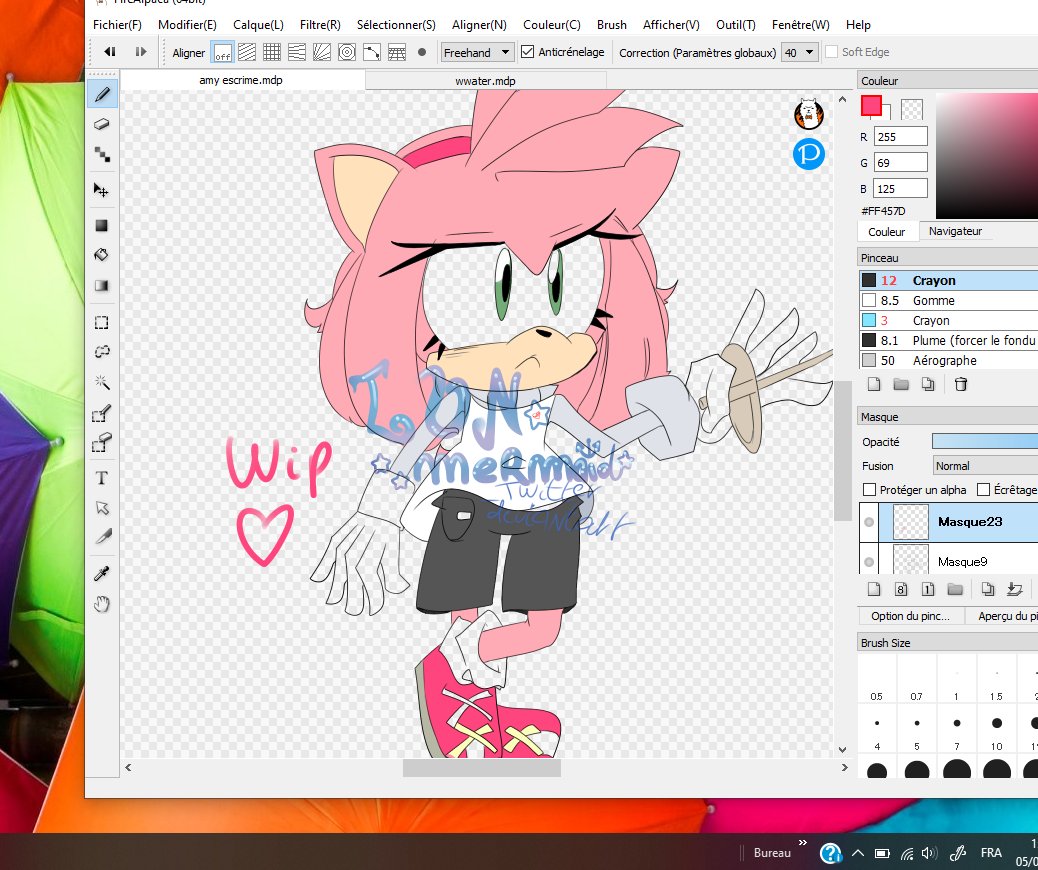Click the Redo arrow

[140, 52]
